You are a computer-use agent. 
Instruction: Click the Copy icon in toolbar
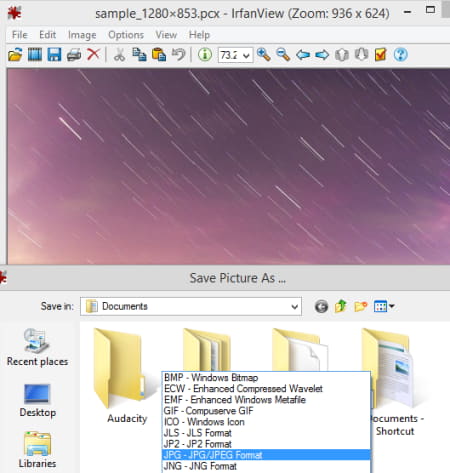139,54
